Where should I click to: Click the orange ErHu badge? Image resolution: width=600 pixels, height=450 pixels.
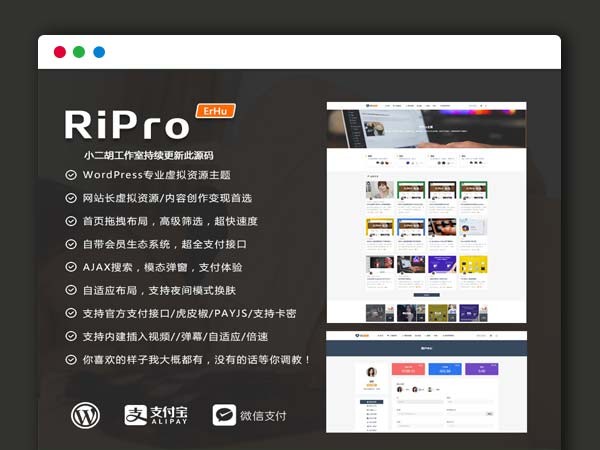click(215, 110)
